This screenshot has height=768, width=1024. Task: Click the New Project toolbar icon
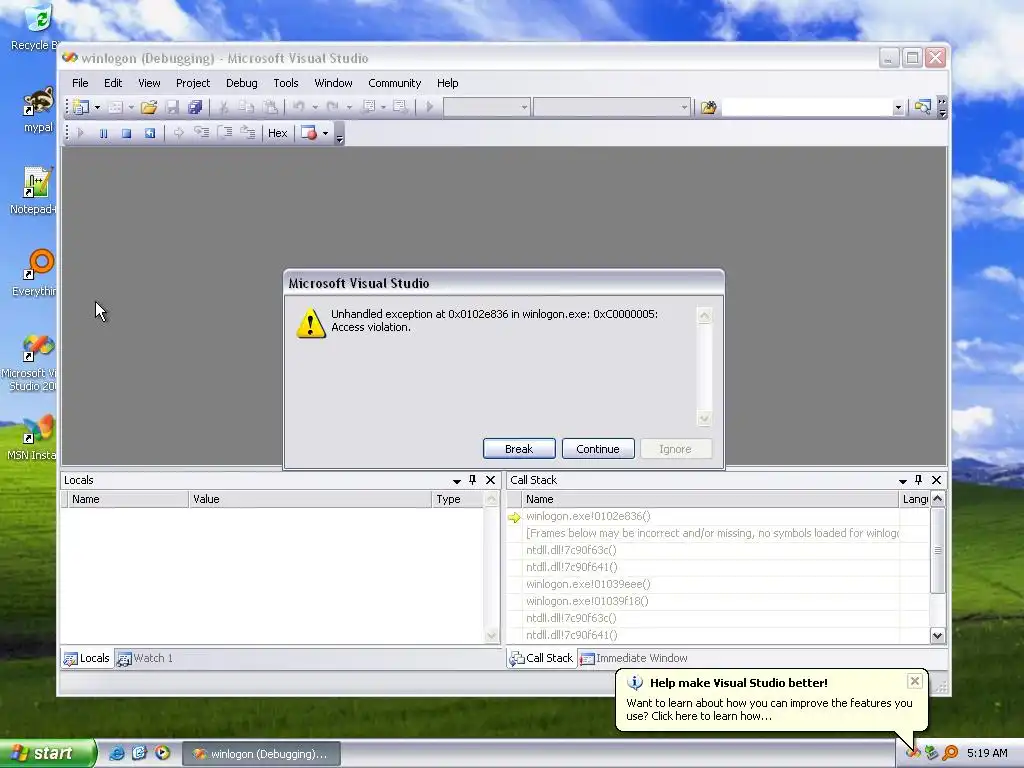pos(81,107)
